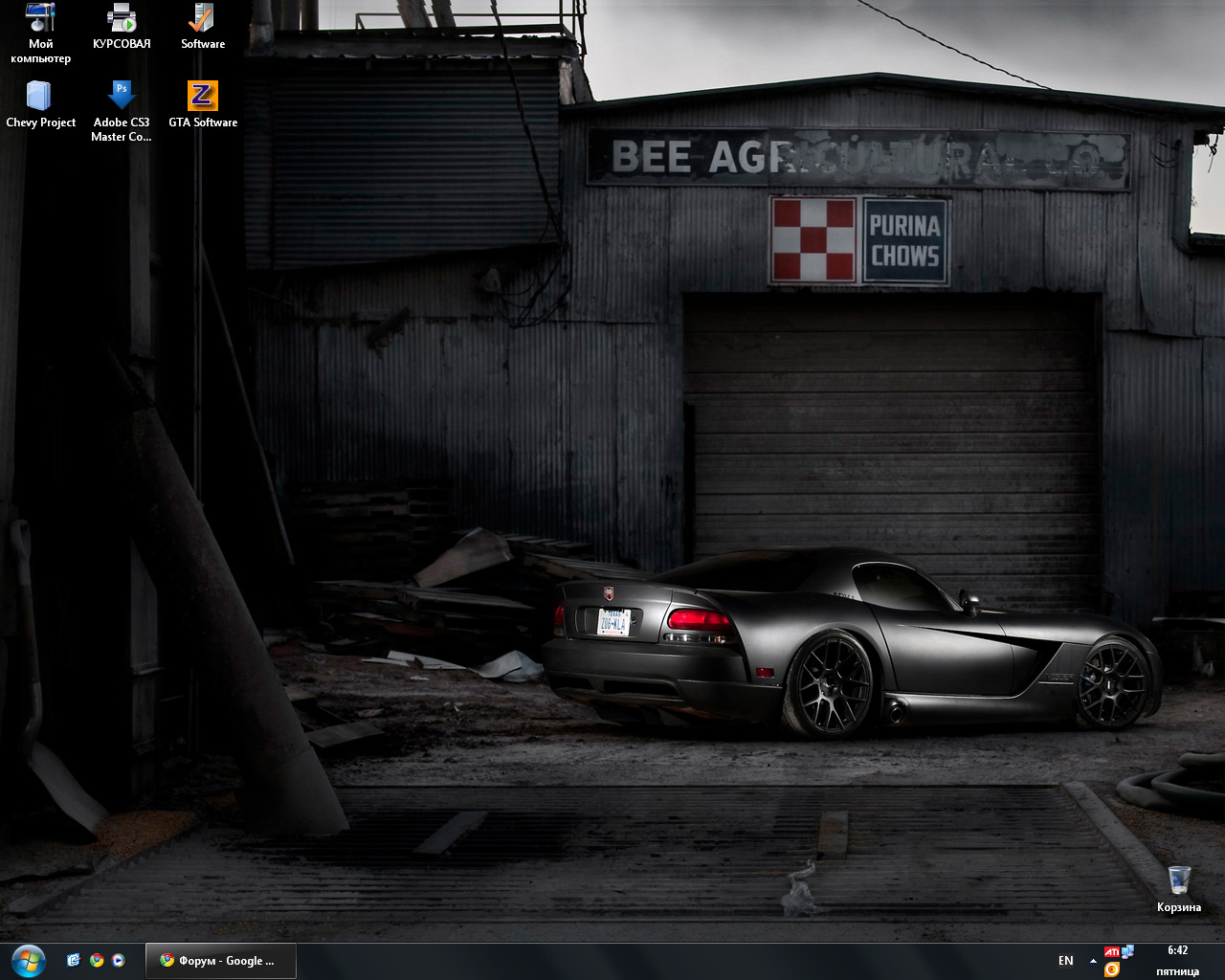
Task: Click the пятница day label in the taskbar
Action: [1178, 971]
